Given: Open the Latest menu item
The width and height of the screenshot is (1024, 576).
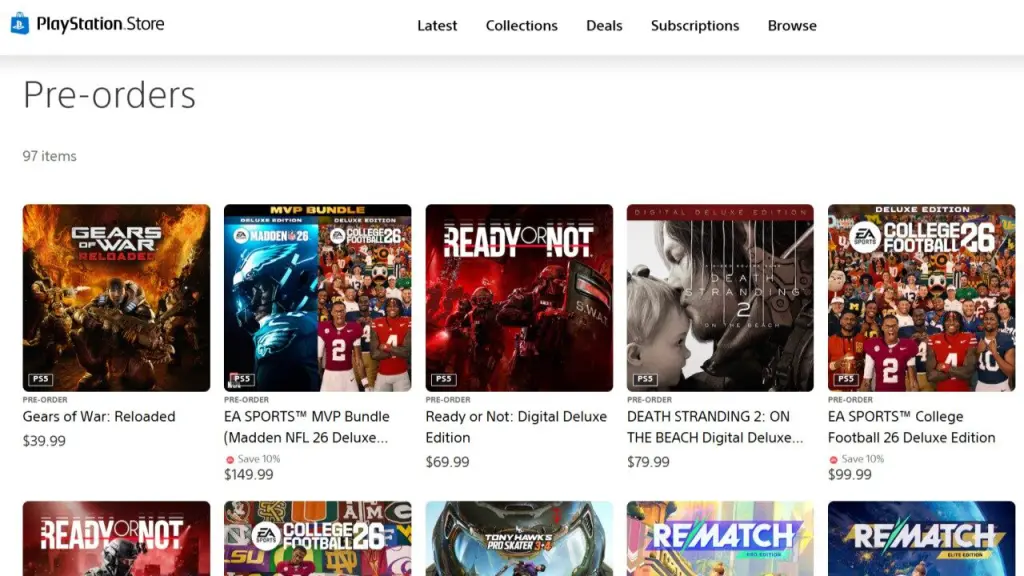Looking at the screenshot, I should click(x=437, y=26).
